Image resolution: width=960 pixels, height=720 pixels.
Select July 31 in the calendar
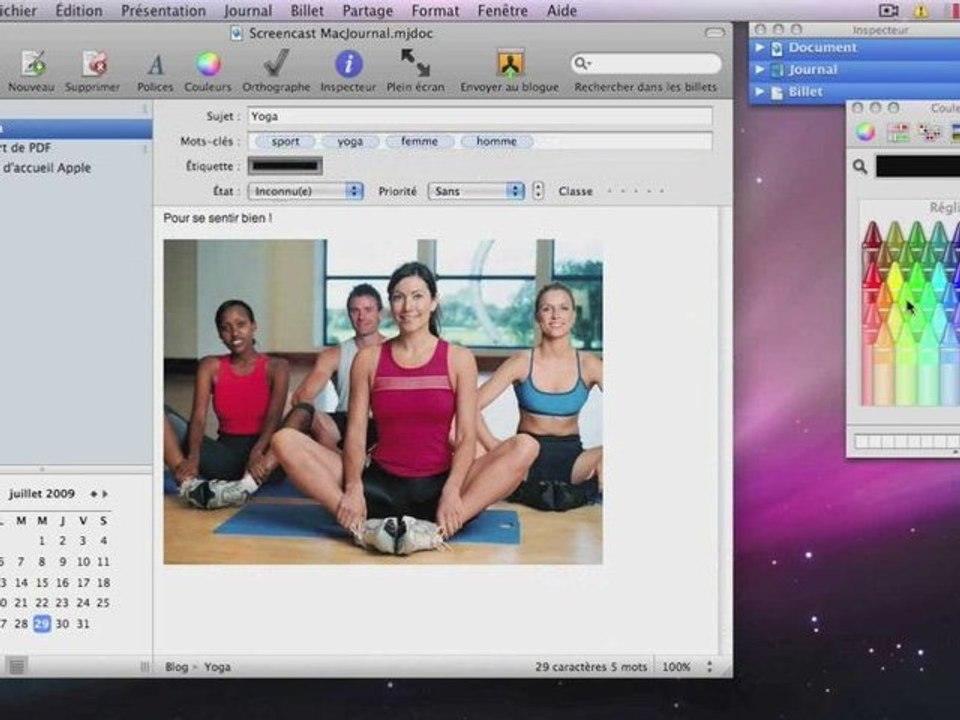83,623
